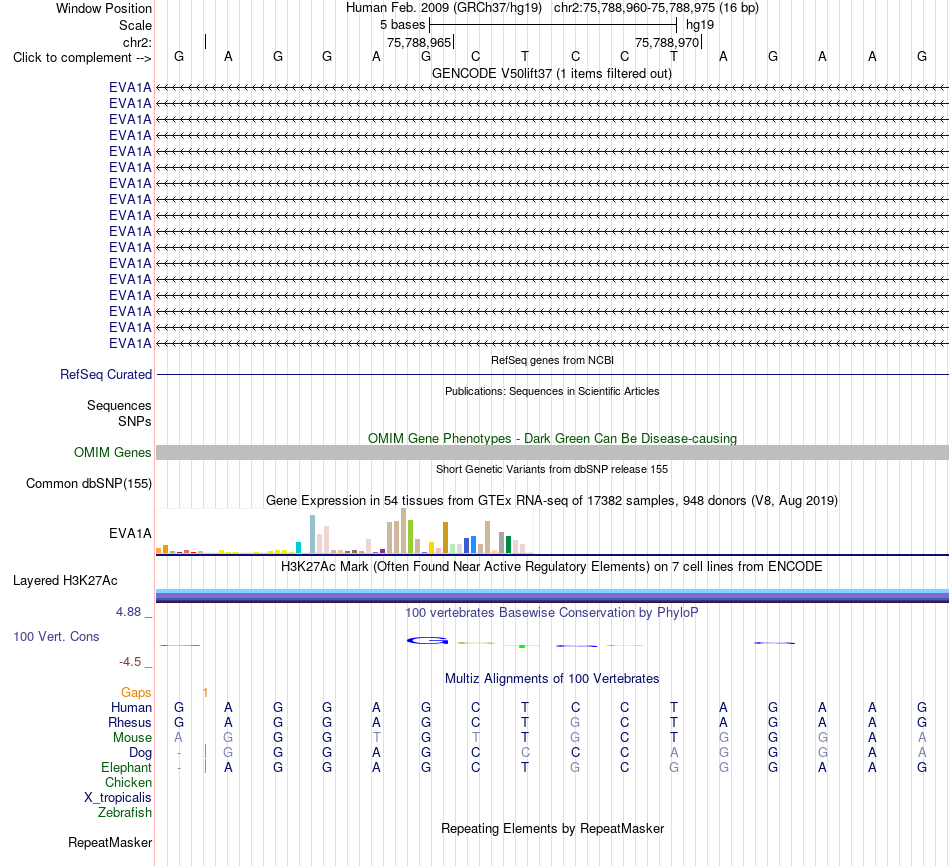Image resolution: width=950 pixels, height=866 pixels.
Task: Click the 'Scale' track label
Action: pos(135,25)
